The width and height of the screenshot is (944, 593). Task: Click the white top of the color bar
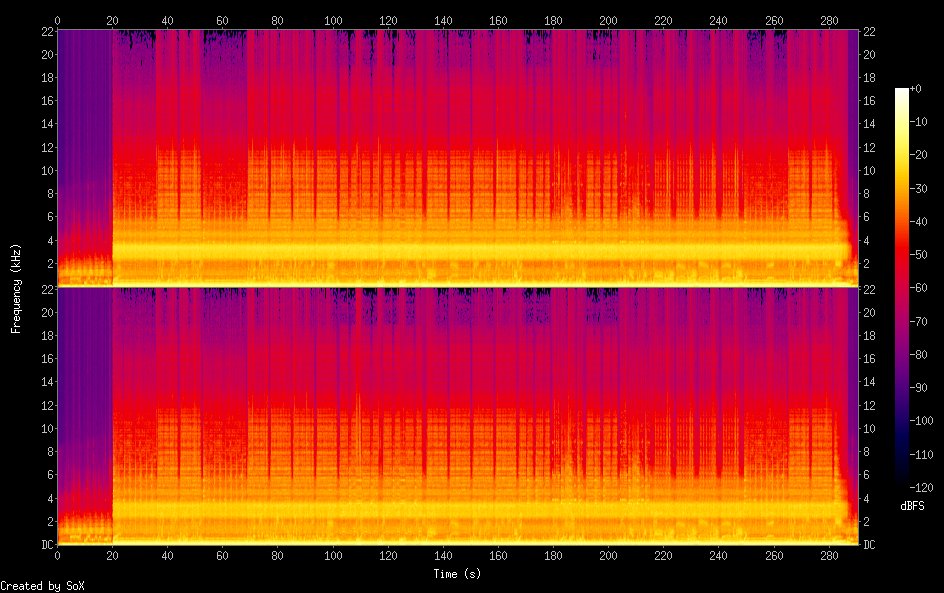[x=902, y=92]
